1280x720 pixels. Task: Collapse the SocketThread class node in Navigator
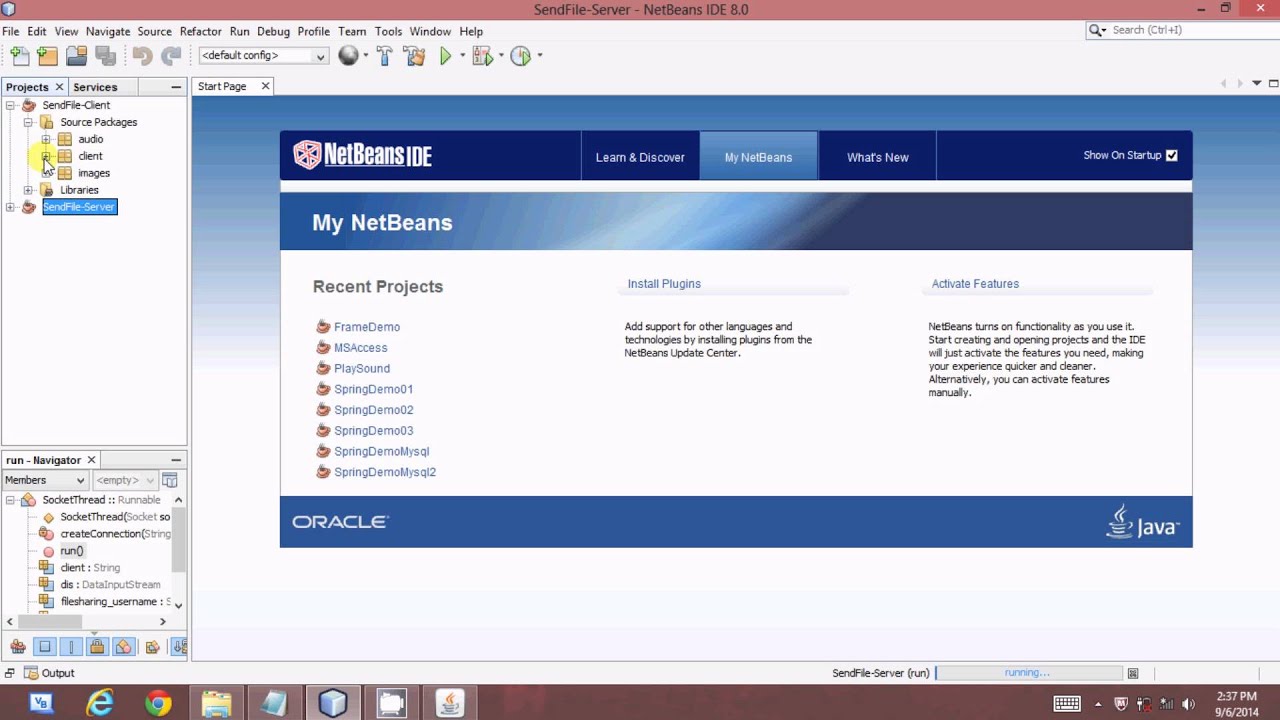(10, 500)
